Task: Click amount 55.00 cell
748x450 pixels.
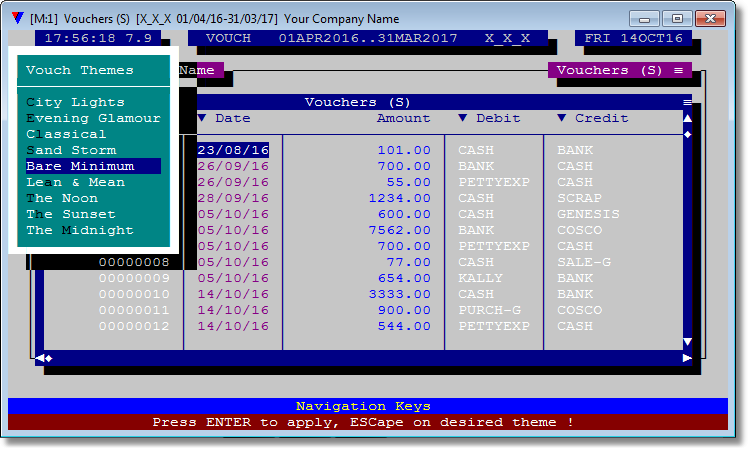Action: coord(408,182)
